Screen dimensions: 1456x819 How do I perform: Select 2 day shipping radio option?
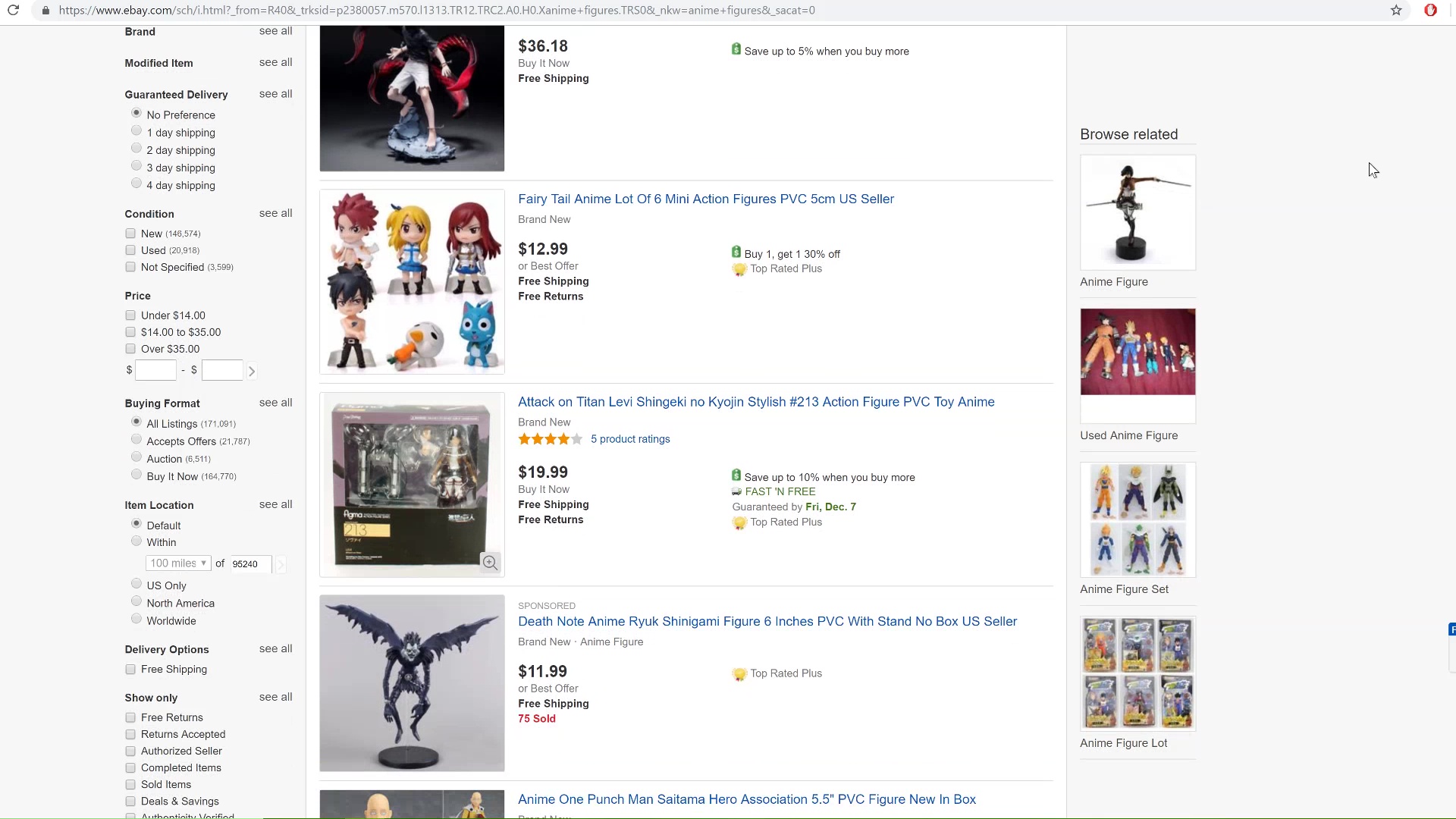[x=136, y=149]
